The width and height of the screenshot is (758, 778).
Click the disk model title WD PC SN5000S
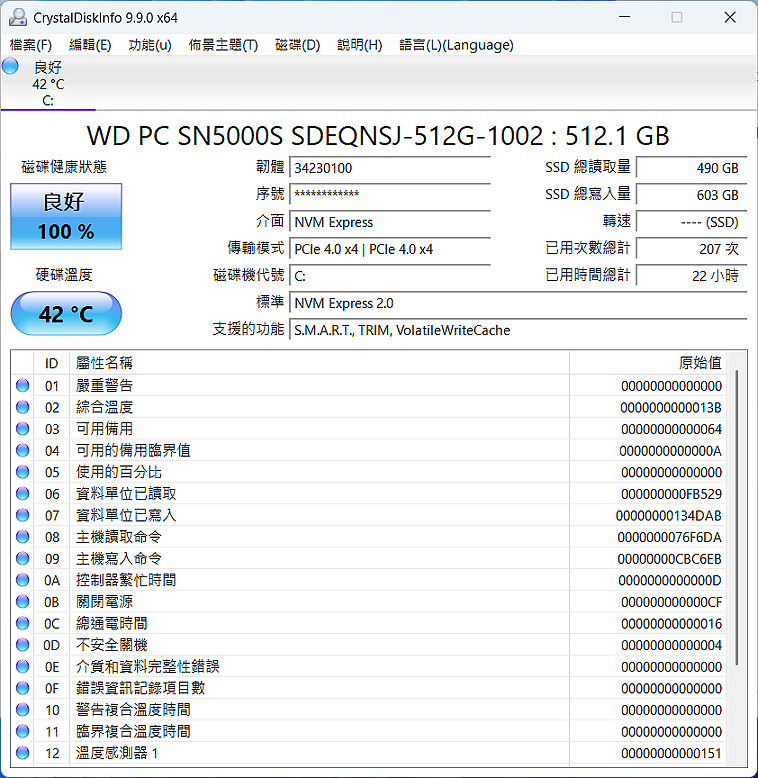pyautogui.click(x=379, y=135)
